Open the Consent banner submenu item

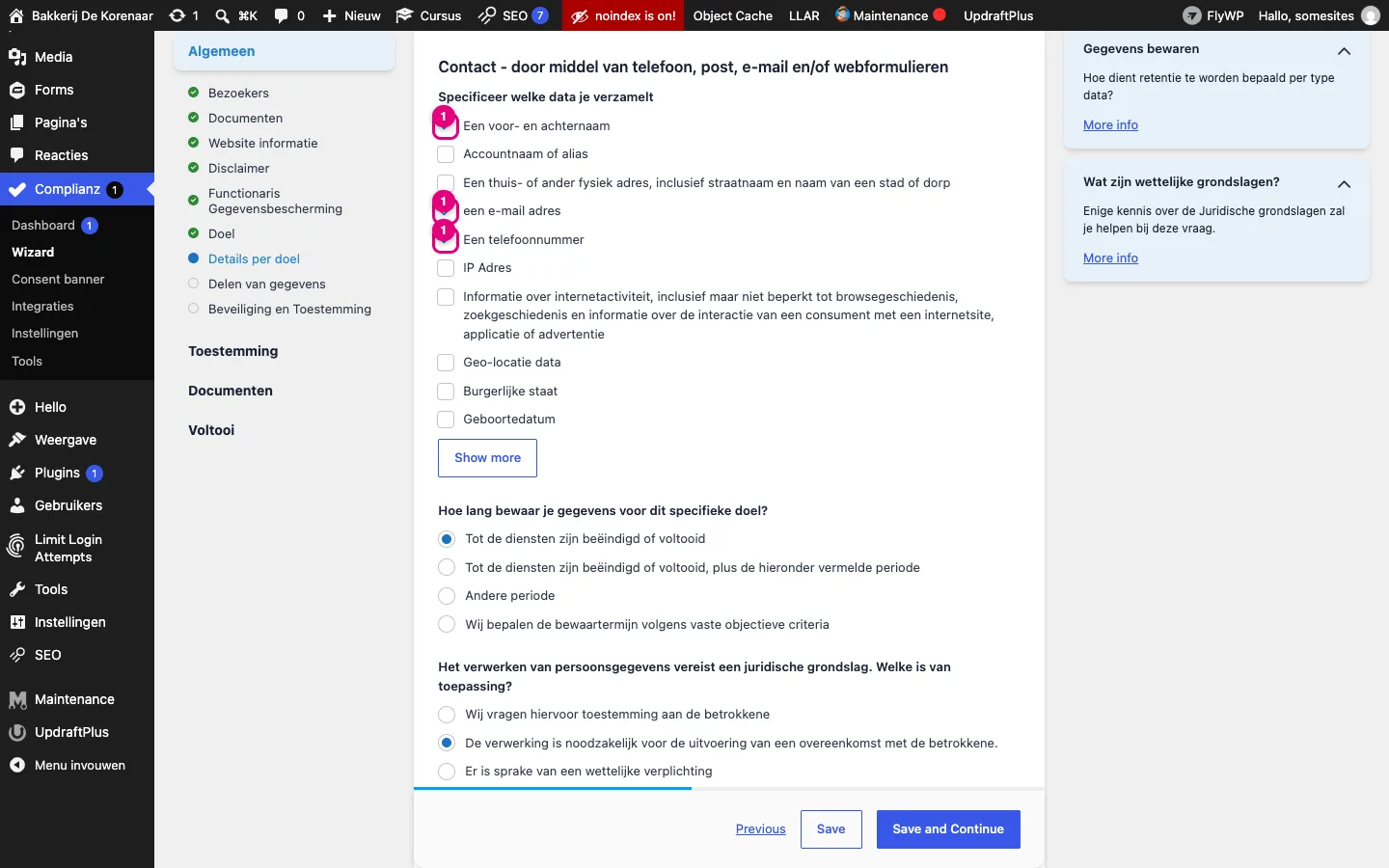point(58,279)
